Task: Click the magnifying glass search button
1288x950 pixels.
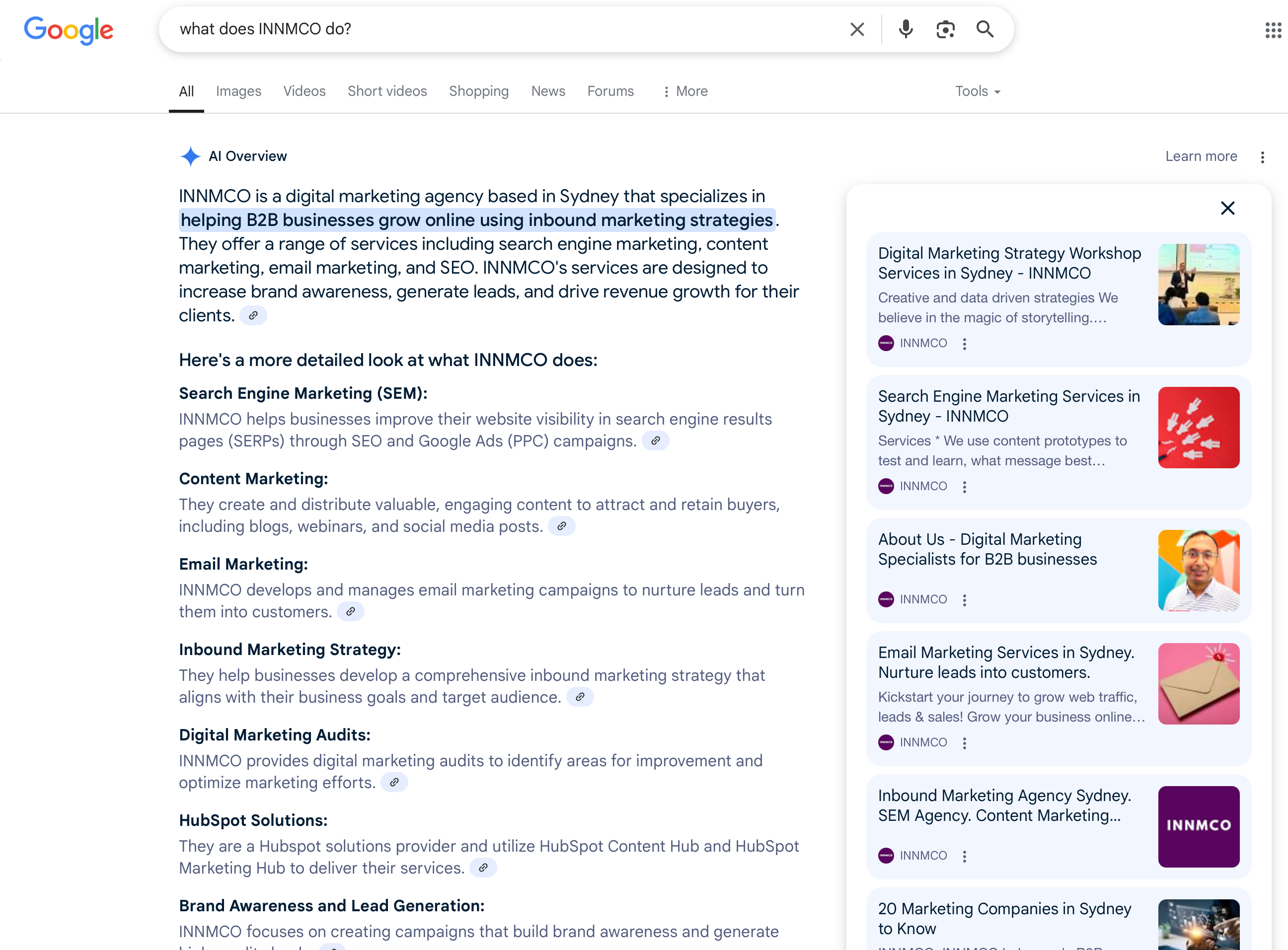Action: [985, 29]
